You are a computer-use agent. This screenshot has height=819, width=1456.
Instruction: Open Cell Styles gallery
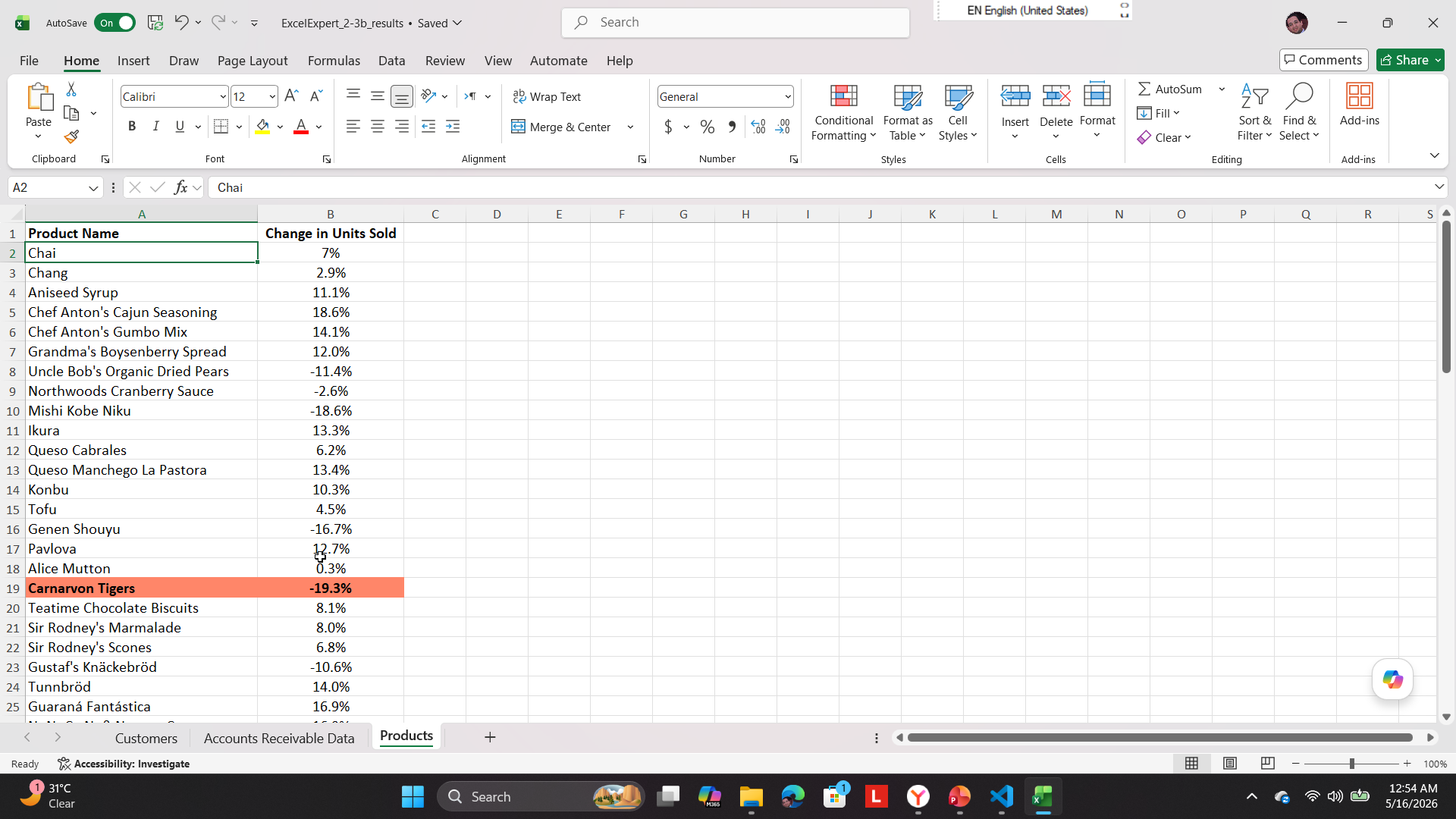[958, 112]
